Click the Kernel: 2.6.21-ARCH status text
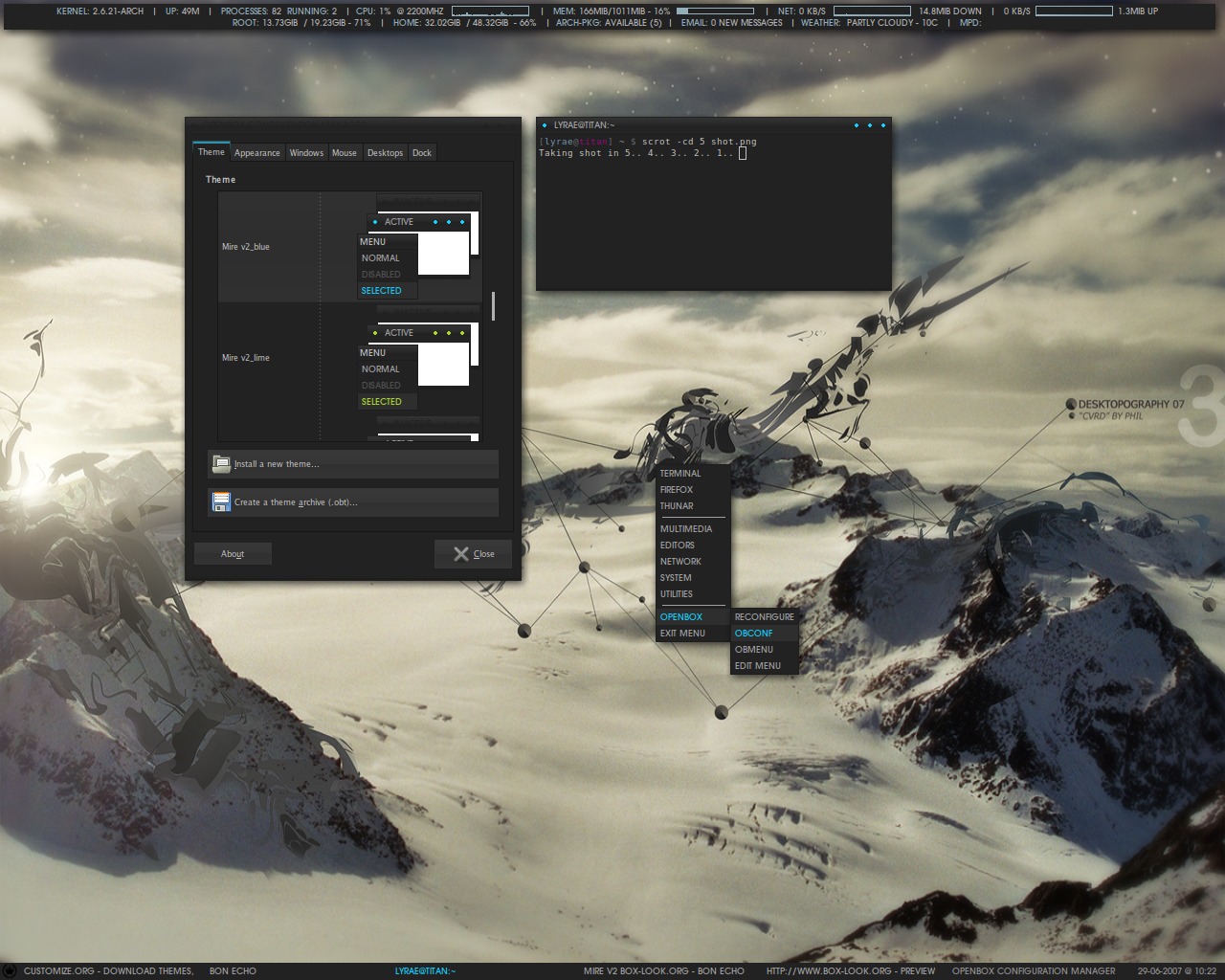Viewport: 1225px width, 980px height. tap(100, 11)
